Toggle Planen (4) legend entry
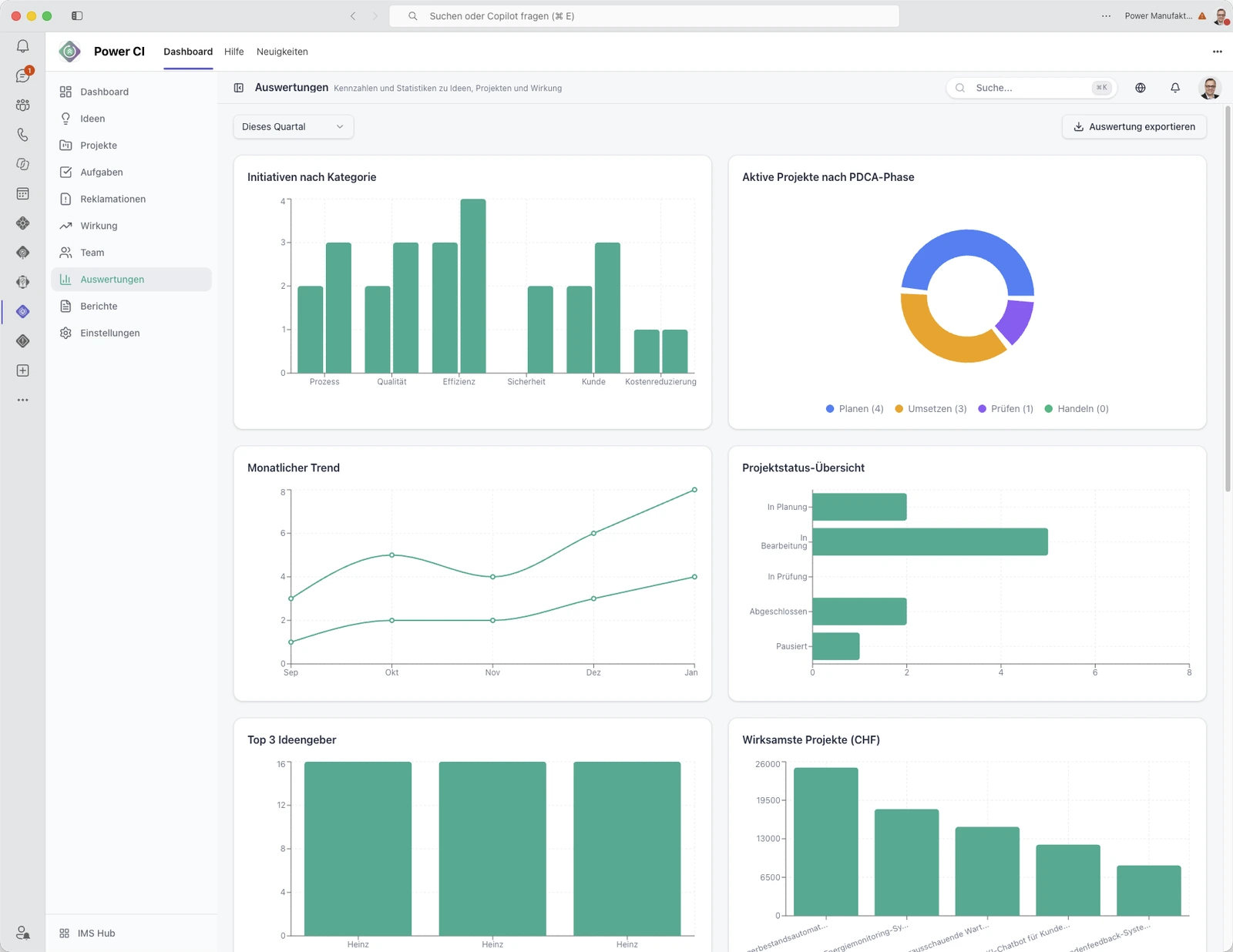 coord(855,409)
